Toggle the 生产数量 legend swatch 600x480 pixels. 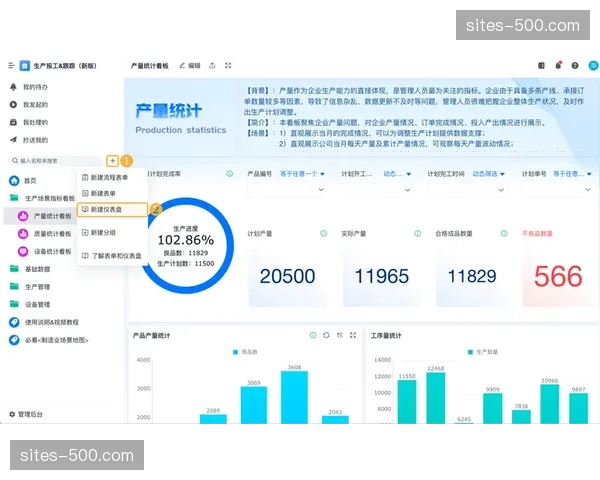471,352
